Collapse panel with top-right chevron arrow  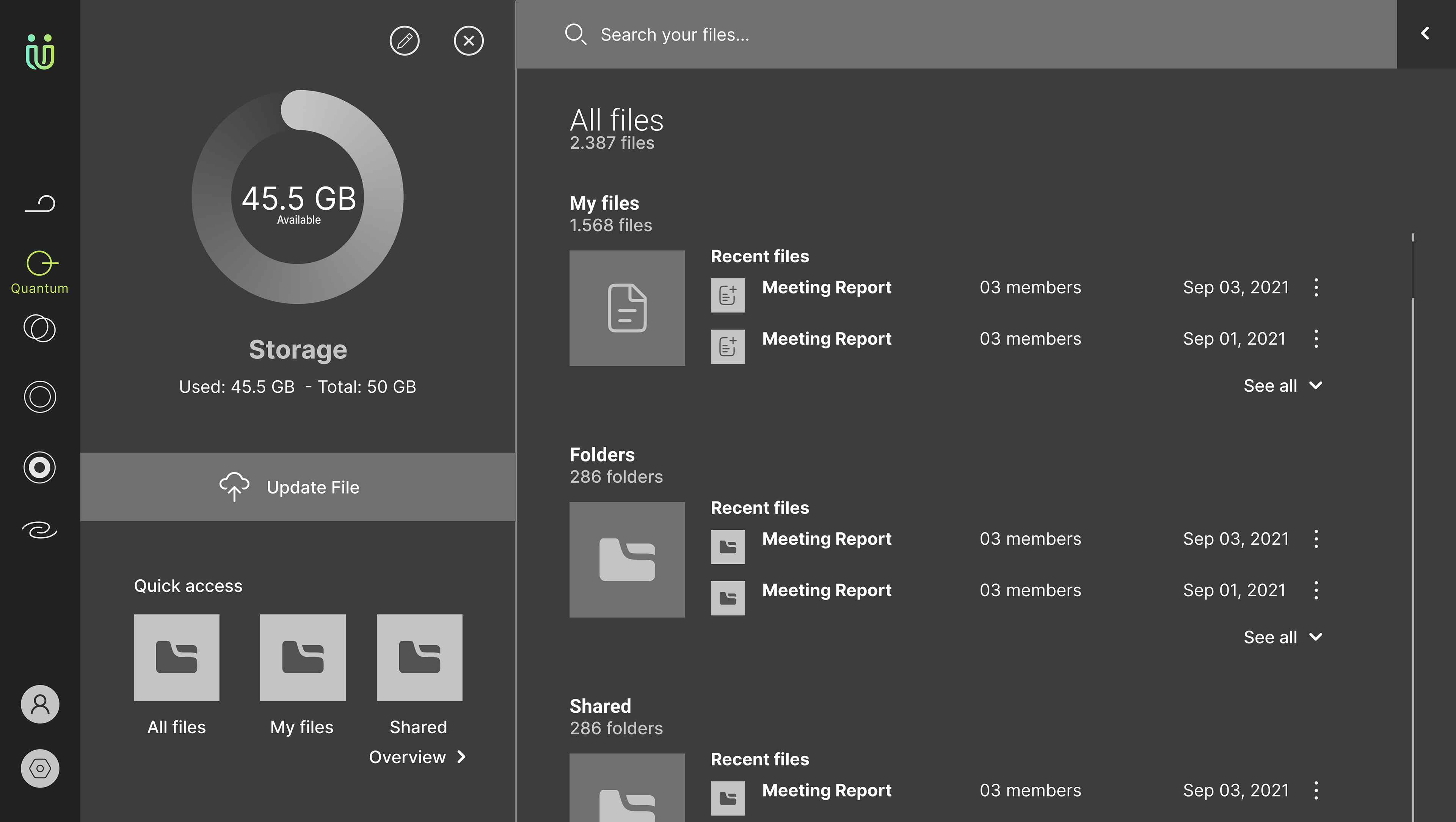[x=1425, y=34]
